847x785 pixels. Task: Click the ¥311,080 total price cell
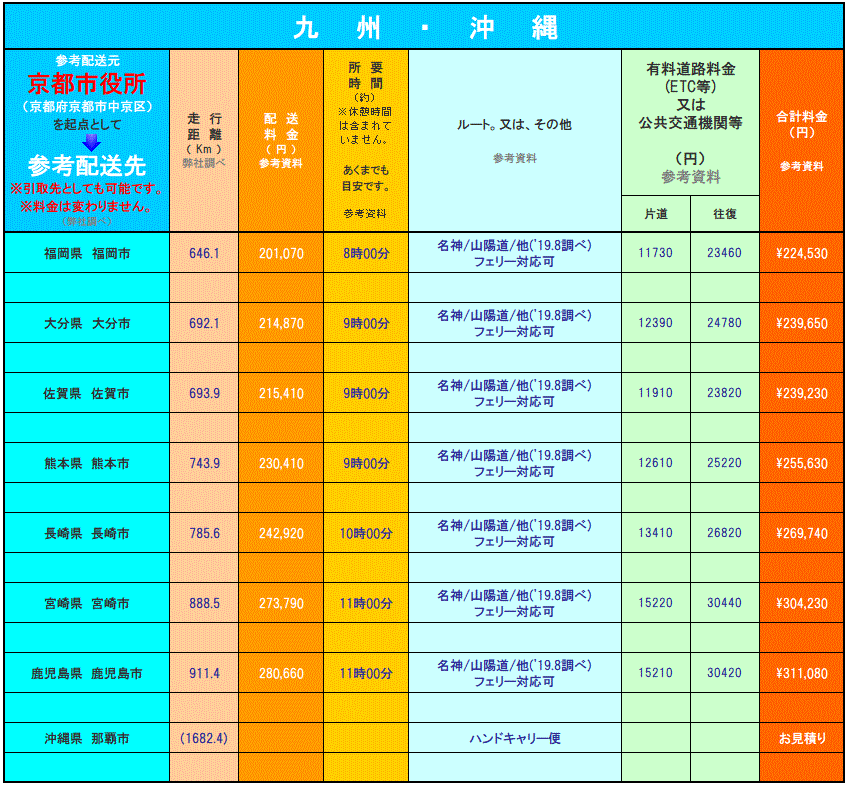(802, 674)
